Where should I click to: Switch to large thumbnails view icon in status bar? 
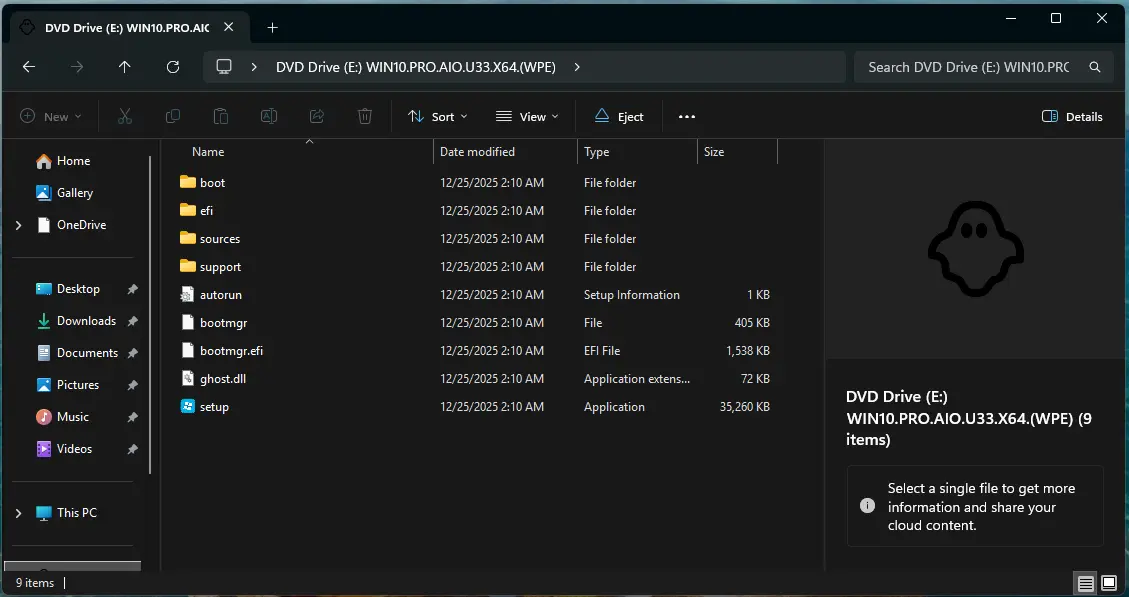pos(1109,583)
